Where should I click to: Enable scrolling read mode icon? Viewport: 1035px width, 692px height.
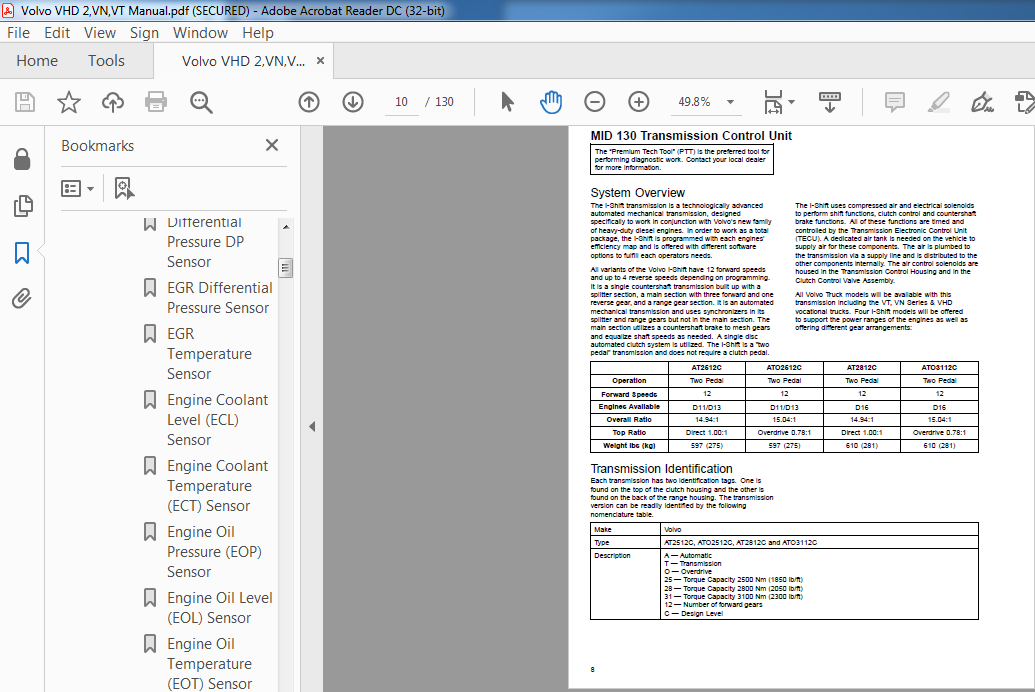[830, 102]
